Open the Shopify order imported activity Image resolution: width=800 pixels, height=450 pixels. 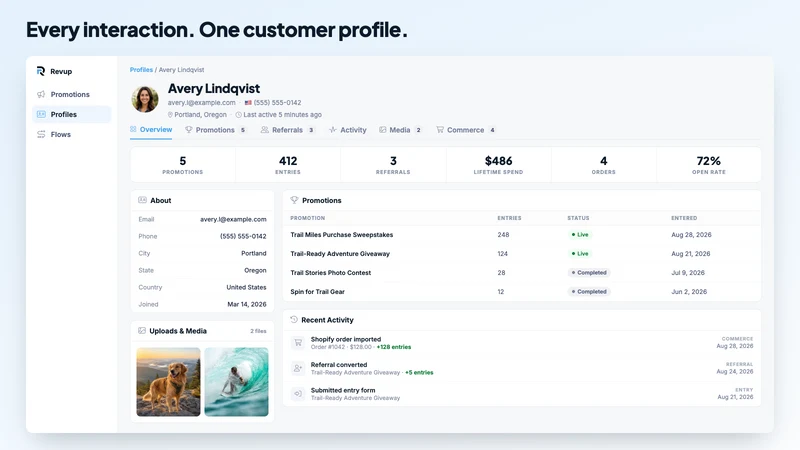click(x=522, y=343)
